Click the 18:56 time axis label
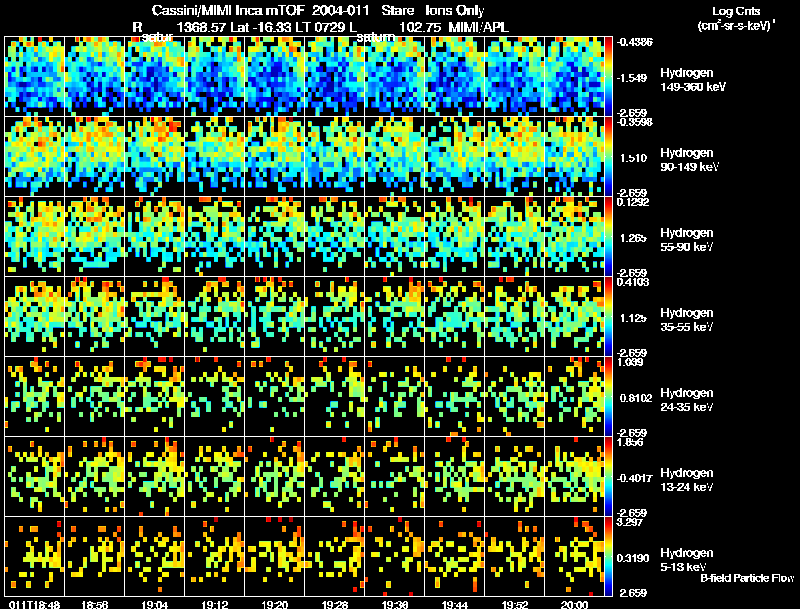800x609 pixels. coord(95,604)
